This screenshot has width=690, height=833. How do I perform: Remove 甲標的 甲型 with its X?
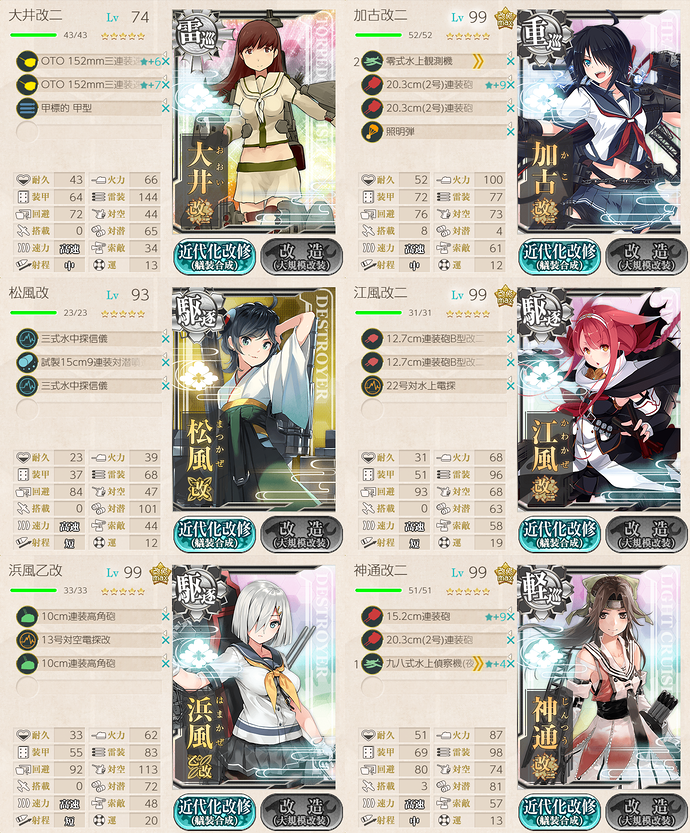click(166, 108)
